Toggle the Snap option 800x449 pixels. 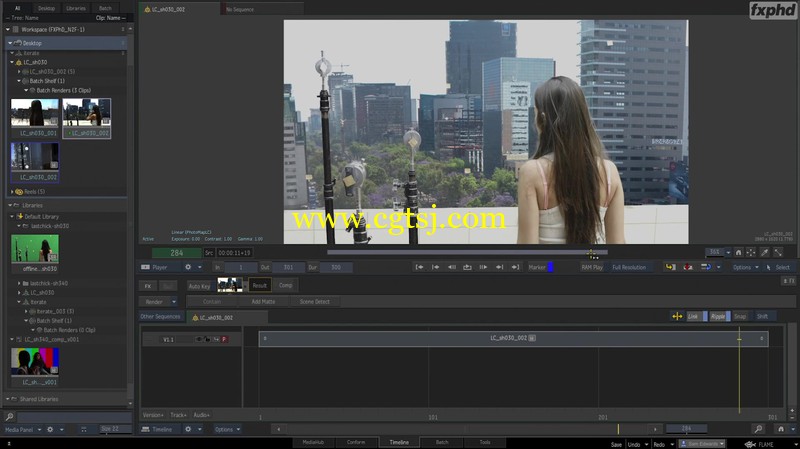coord(740,316)
